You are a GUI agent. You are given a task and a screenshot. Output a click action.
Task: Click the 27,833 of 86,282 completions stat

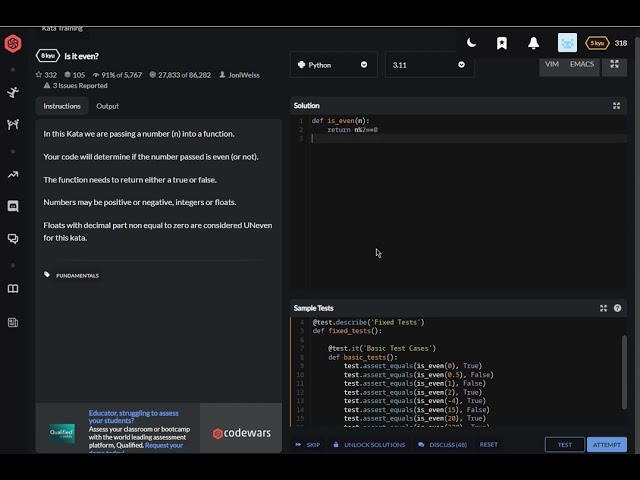tap(180, 75)
